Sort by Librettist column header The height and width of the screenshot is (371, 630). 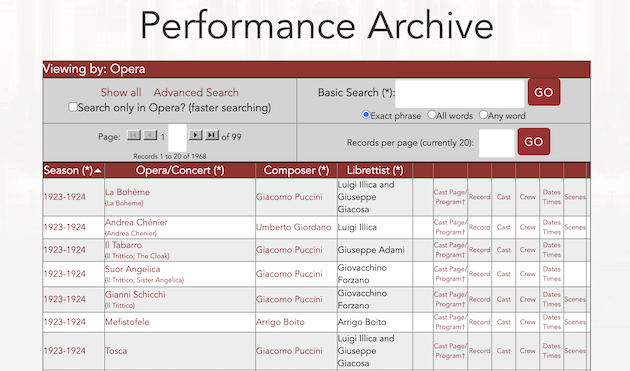coord(375,170)
